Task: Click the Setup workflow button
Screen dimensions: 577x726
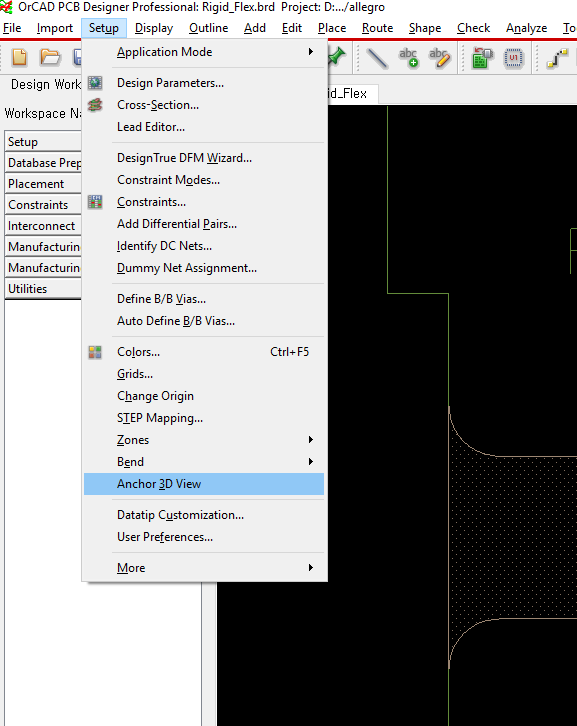Action: (43, 142)
